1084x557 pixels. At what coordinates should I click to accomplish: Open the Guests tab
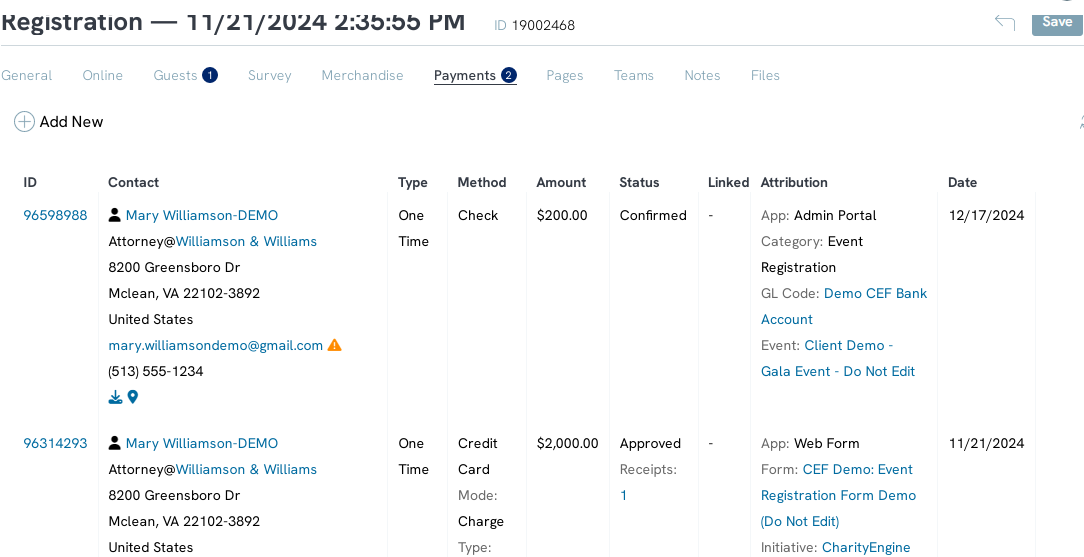185,75
